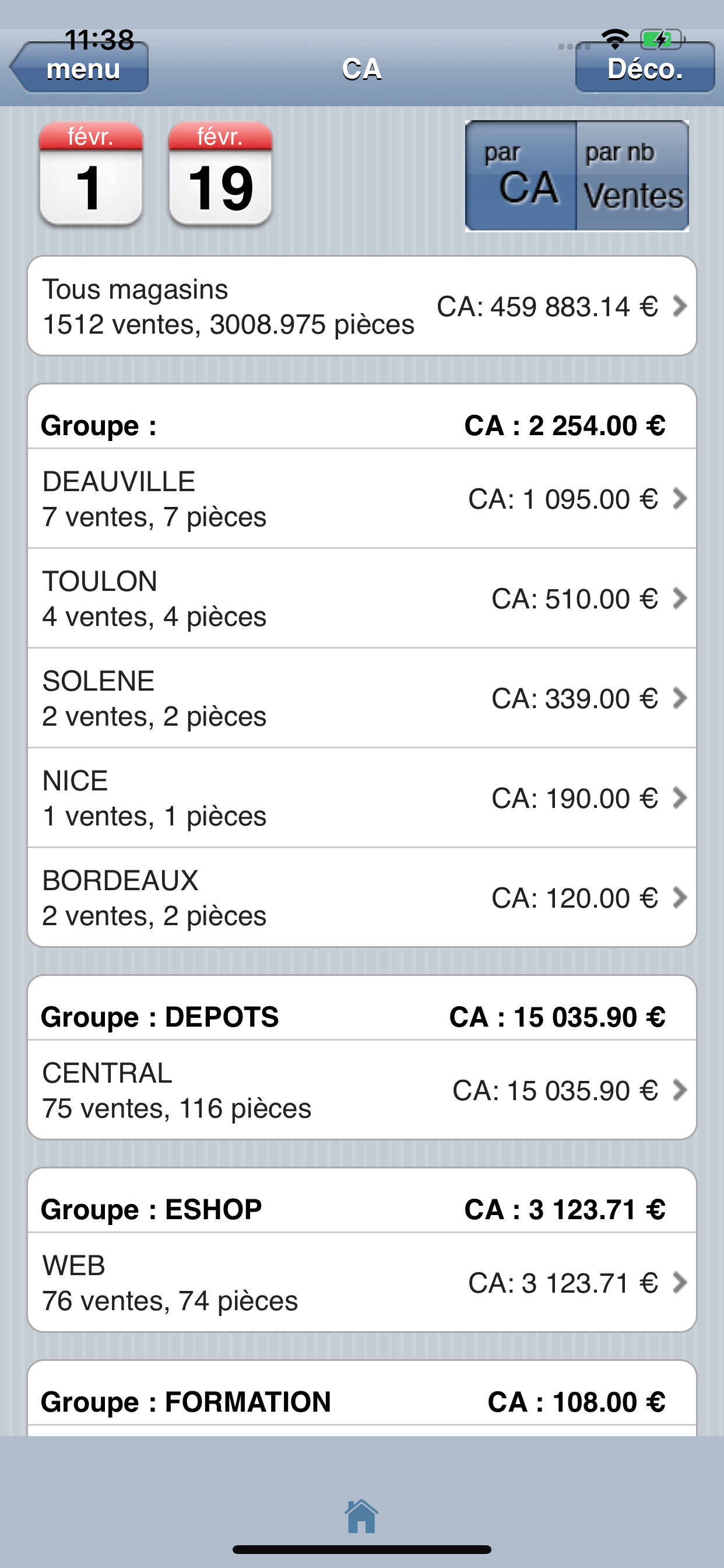Tap the battery charging icon
The image size is (724, 1568).
click(662, 40)
